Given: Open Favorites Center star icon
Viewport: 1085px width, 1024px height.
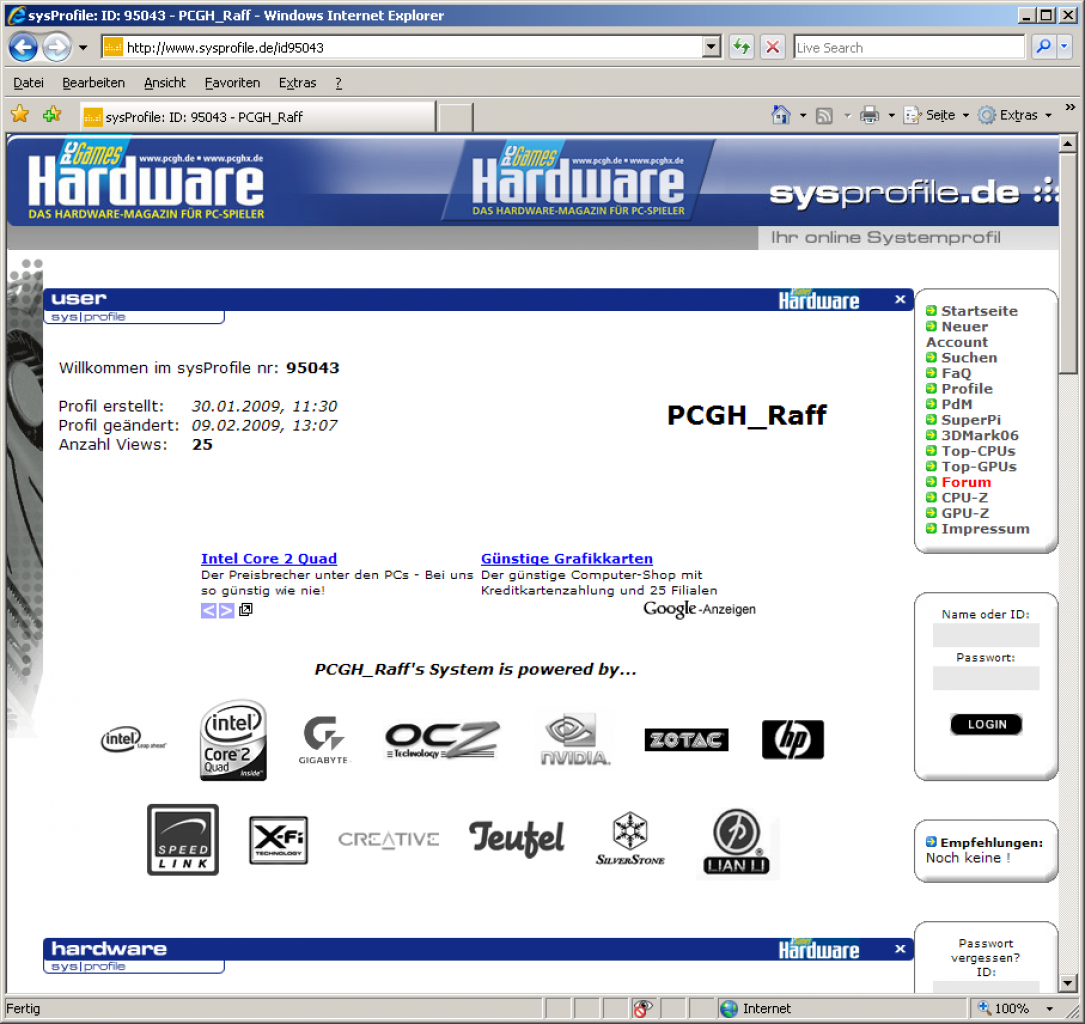Looking at the screenshot, I should (20, 114).
